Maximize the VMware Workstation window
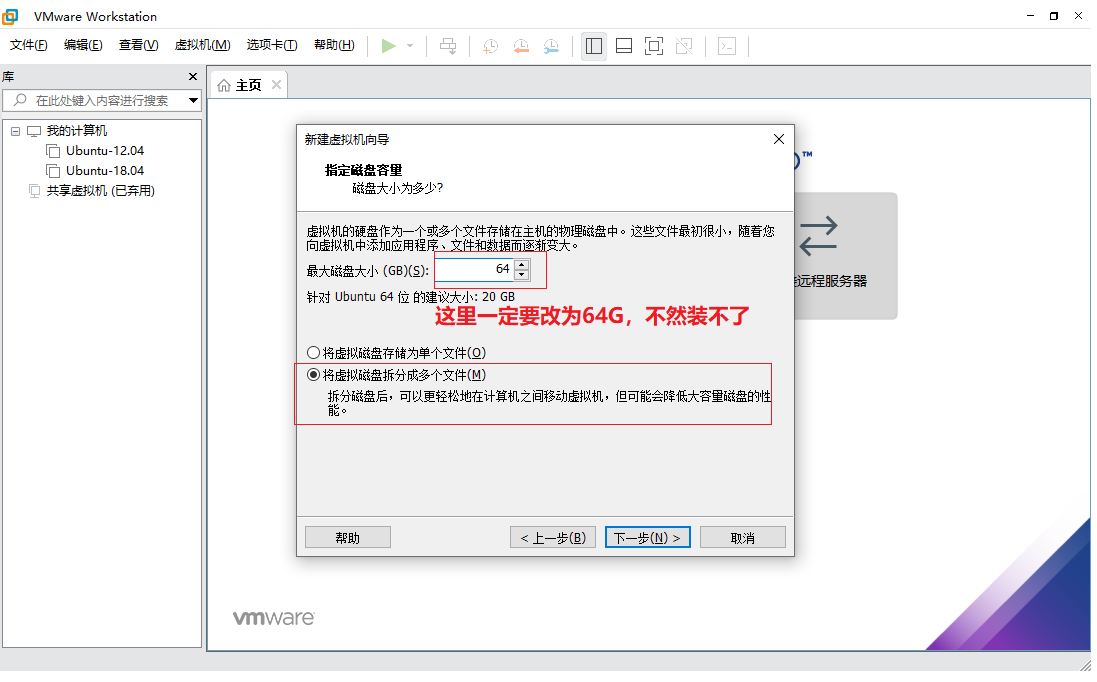Screen dimensions: 1097x682 pyautogui.click(x=1054, y=15)
